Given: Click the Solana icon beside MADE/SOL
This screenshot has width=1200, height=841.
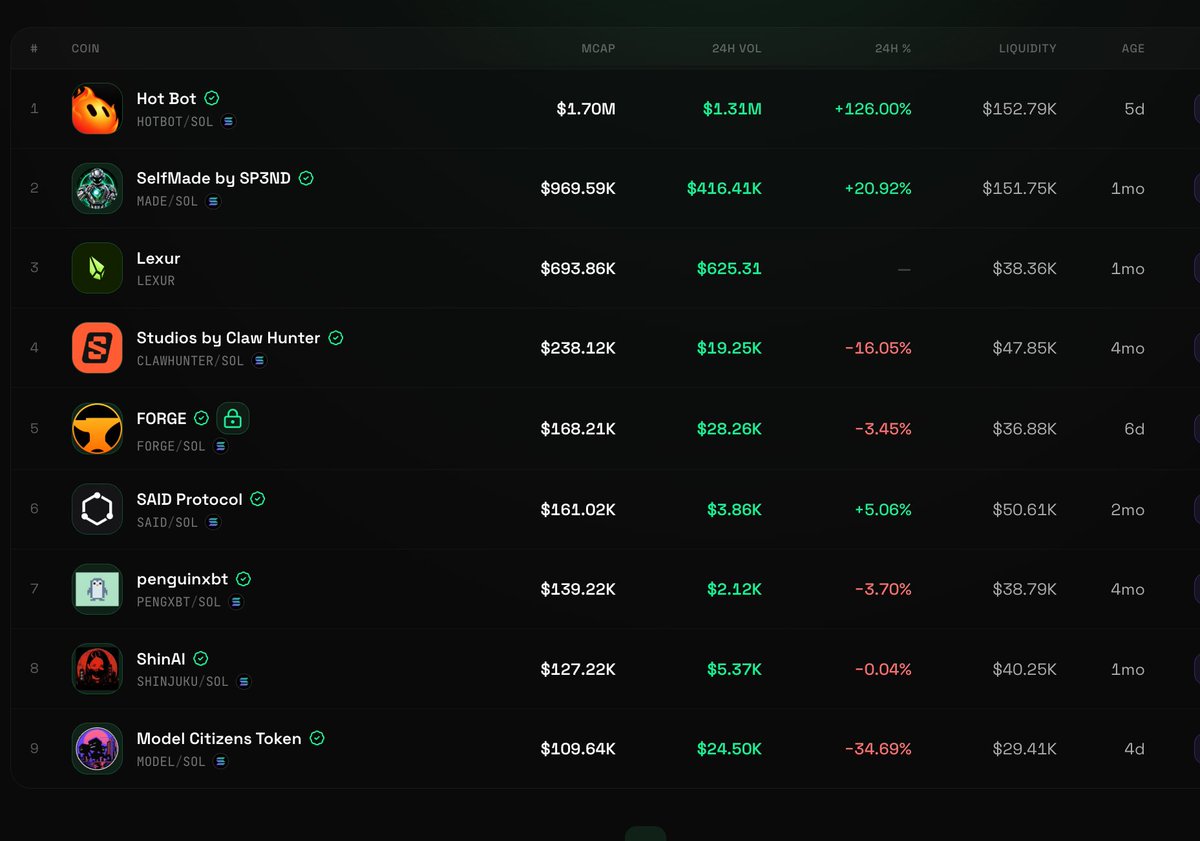Looking at the screenshot, I should tap(213, 201).
